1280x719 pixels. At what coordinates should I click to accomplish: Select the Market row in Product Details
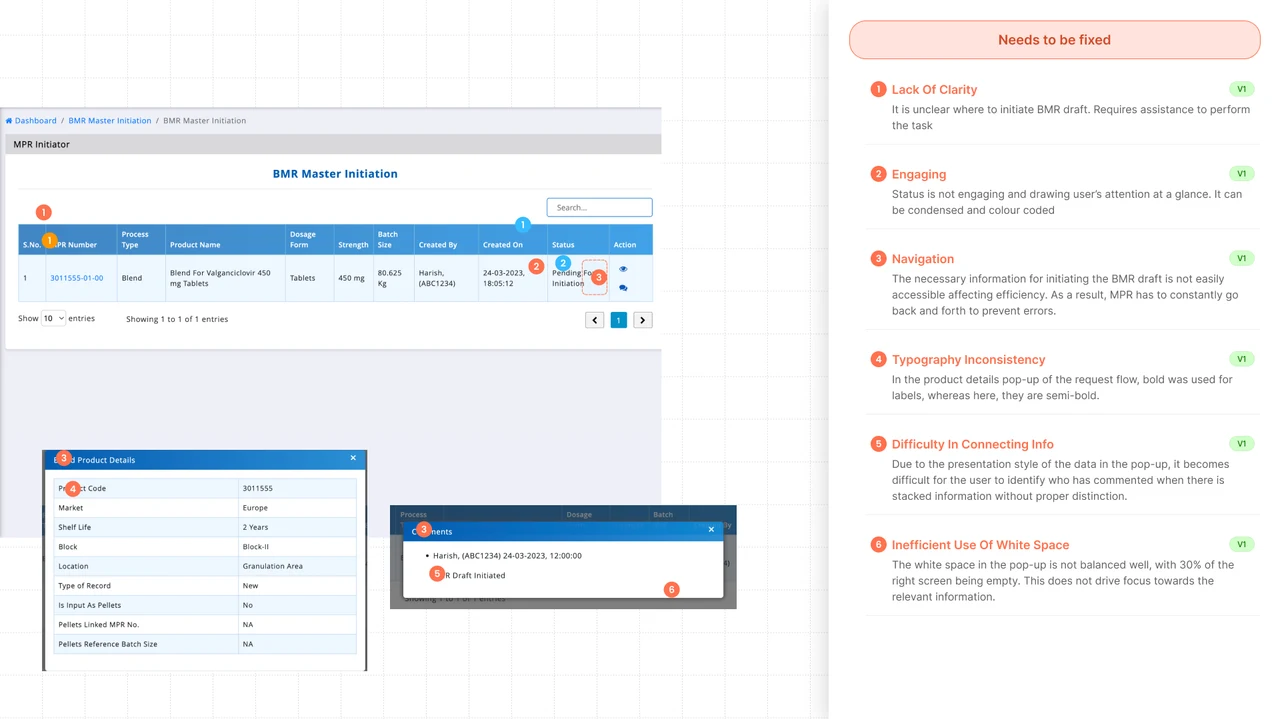[x=205, y=508]
